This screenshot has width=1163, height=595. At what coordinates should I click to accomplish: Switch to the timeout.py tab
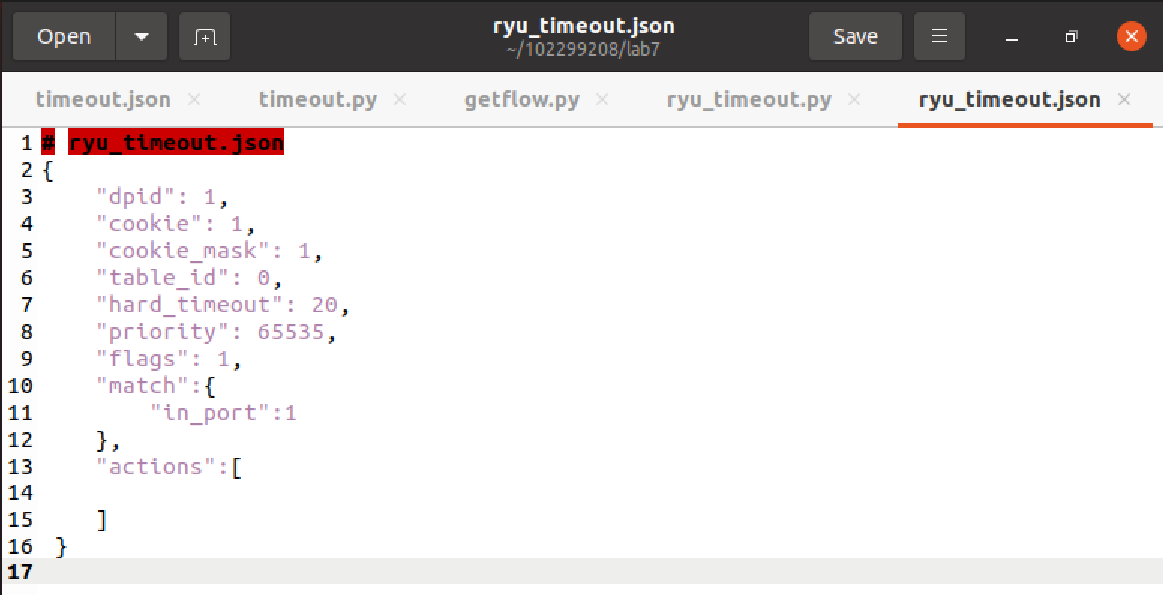pos(317,99)
